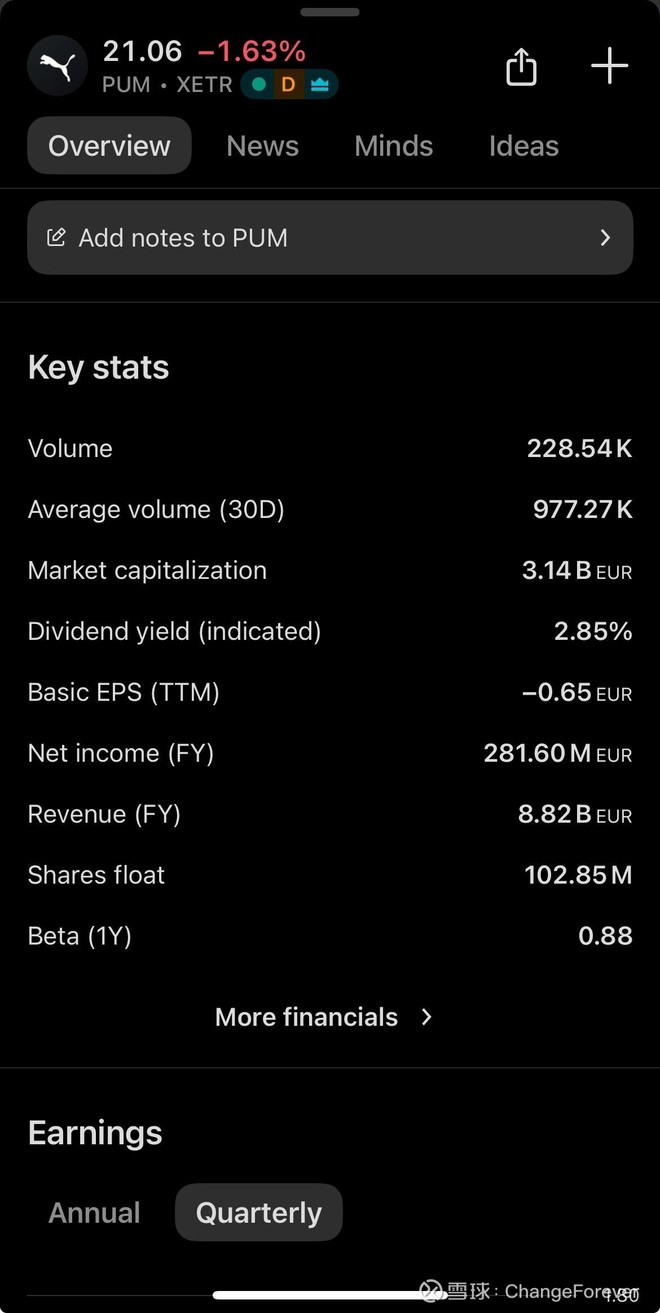Tap the PUM XETR ticker label
660x1313 pixels.
click(x=167, y=85)
